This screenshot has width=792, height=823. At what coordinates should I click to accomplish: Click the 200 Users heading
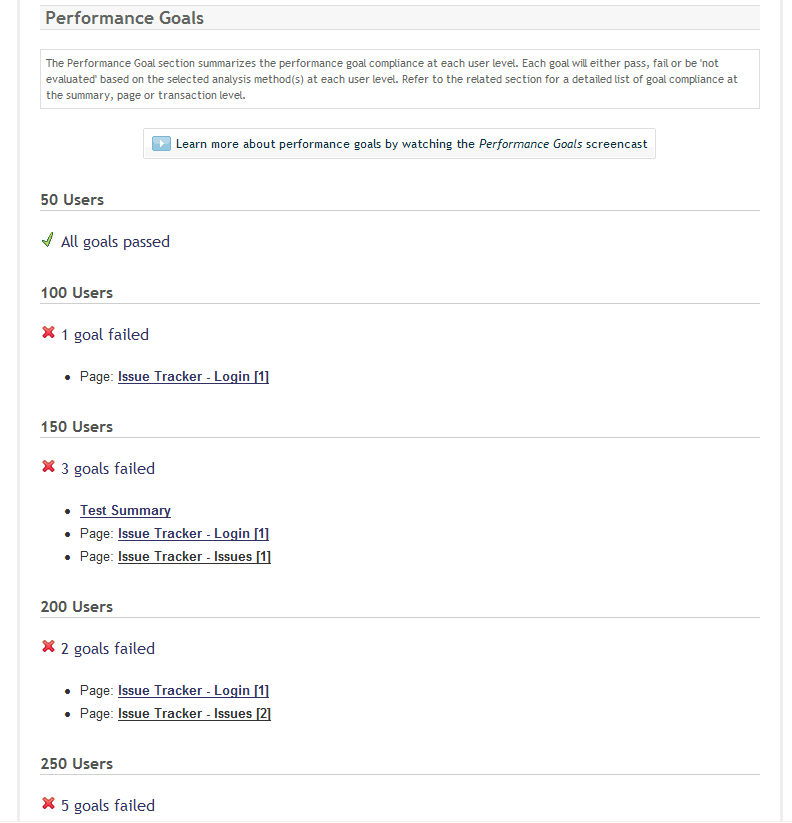click(x=76, y=607)
